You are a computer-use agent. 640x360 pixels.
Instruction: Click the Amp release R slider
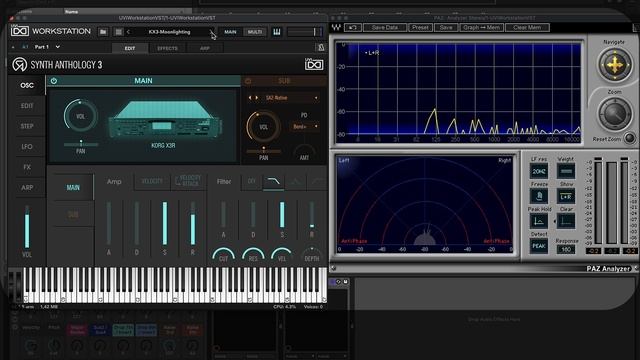(x=193, y=223)
